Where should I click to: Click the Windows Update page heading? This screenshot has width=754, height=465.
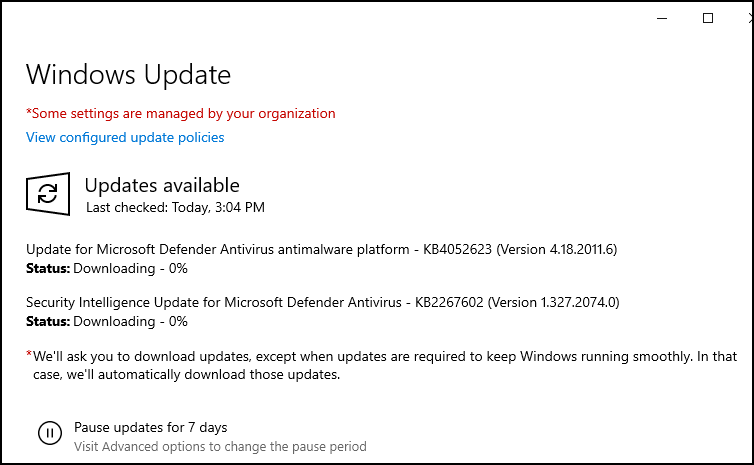(128, 75)
